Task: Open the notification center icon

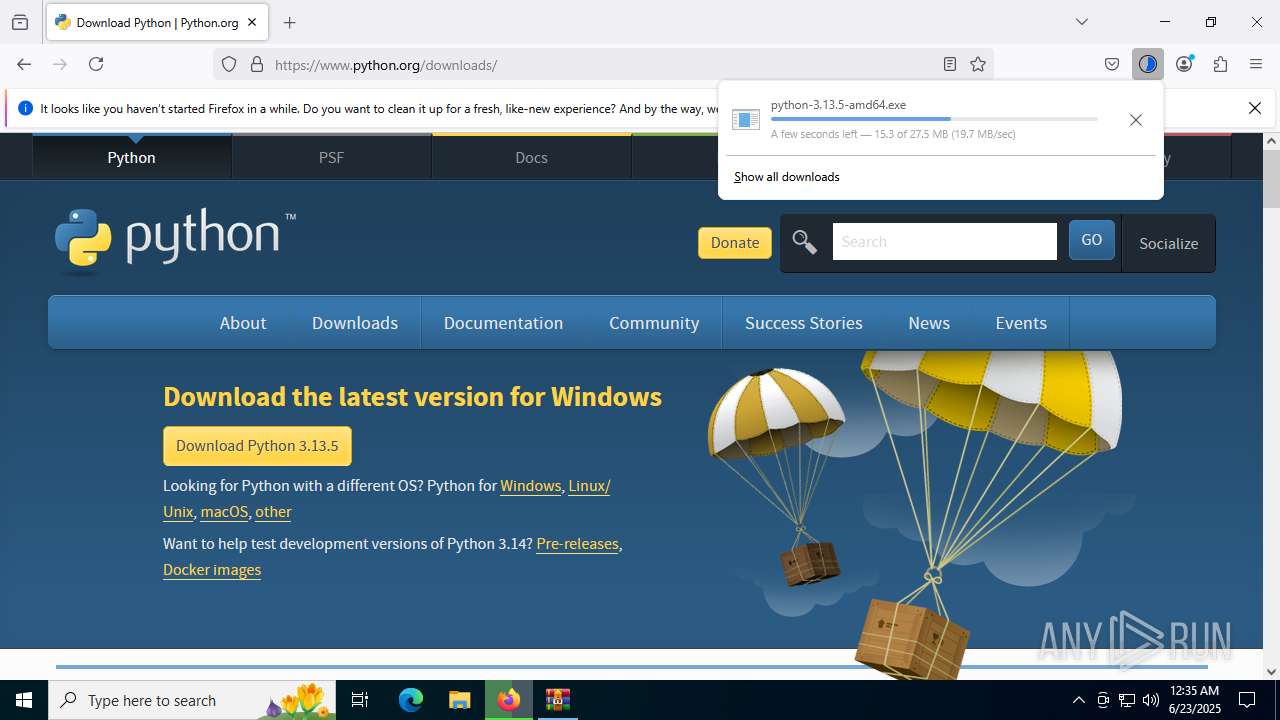Action: [x=1247, y=700]
